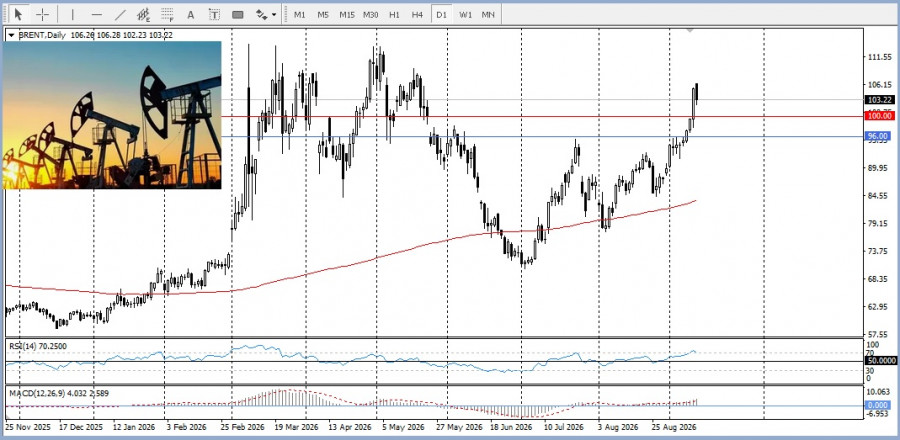Image resolution: width=900 pixels, height=440 pixels.
Task: Select the cursor arrow tool
Action: pyautogui.click(x=19, y=14)
